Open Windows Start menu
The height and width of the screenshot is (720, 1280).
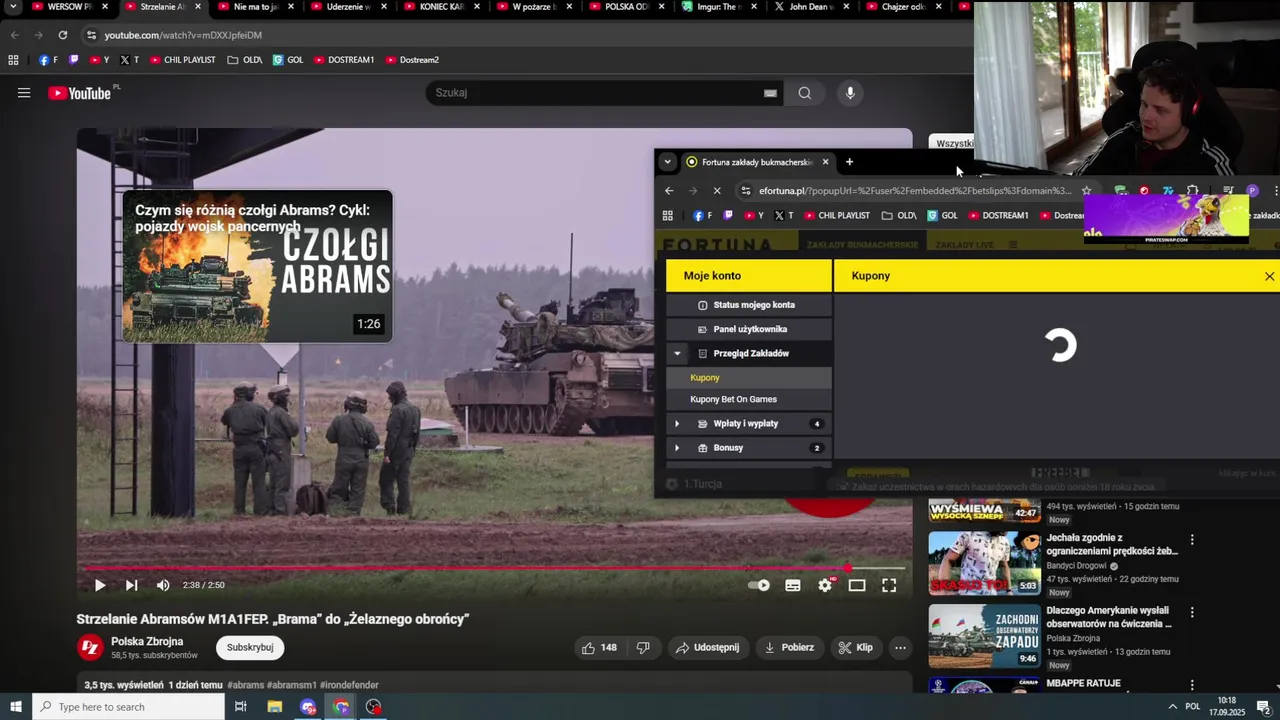[15, 707]
